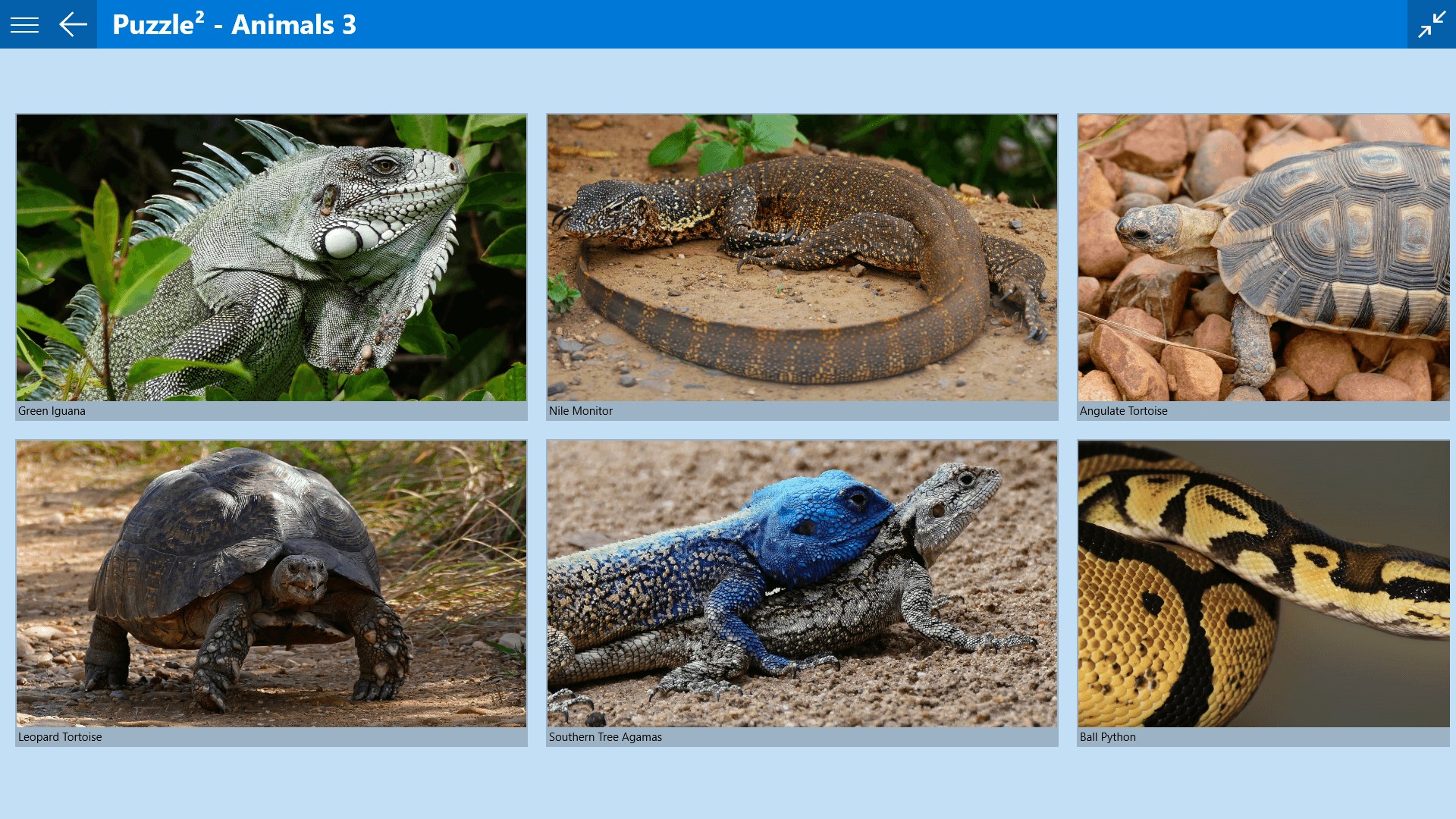Viewport: 1456px width, 819px height.
Task: Select the Ball Python caption label
Action: coord(1108,737)
